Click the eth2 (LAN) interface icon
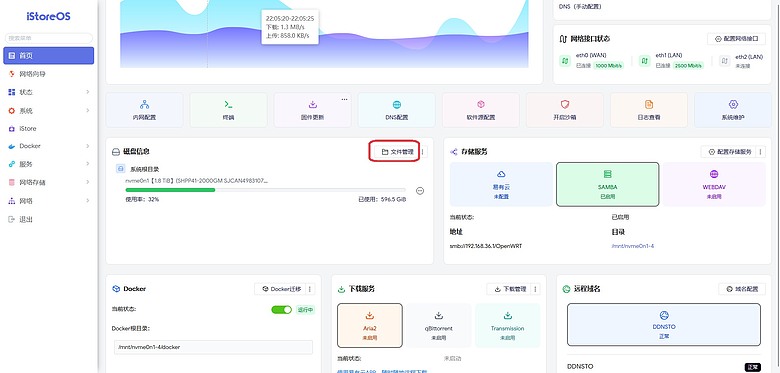 (724, 61)
